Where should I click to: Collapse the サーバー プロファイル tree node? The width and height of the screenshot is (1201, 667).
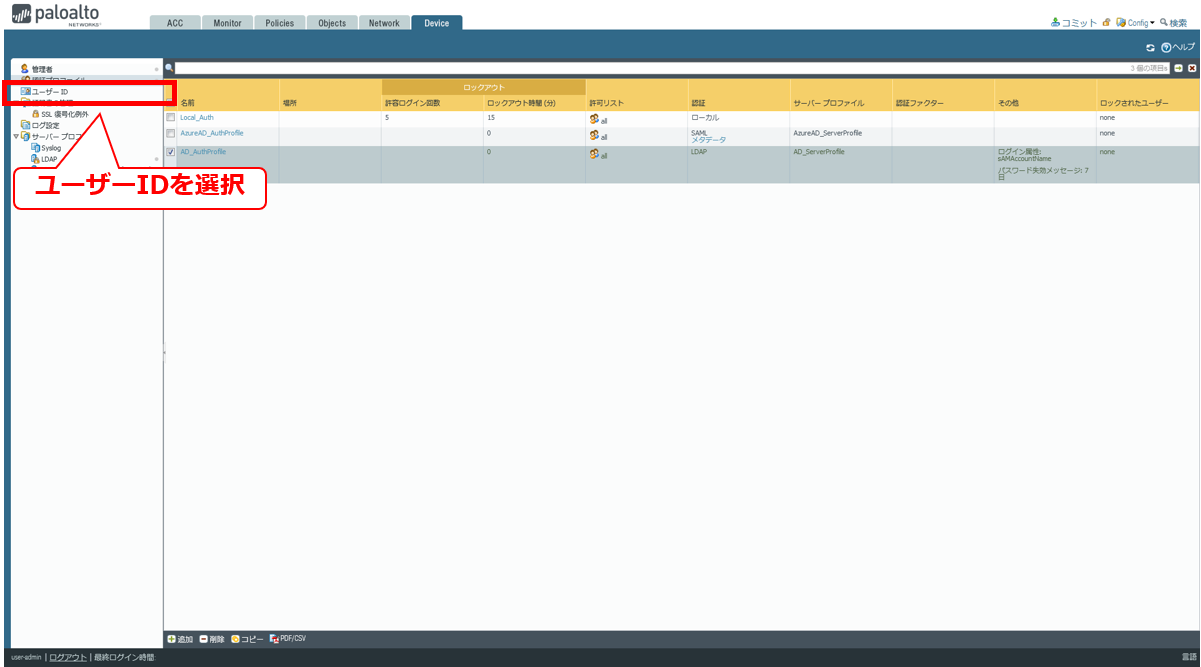(15, 137)
